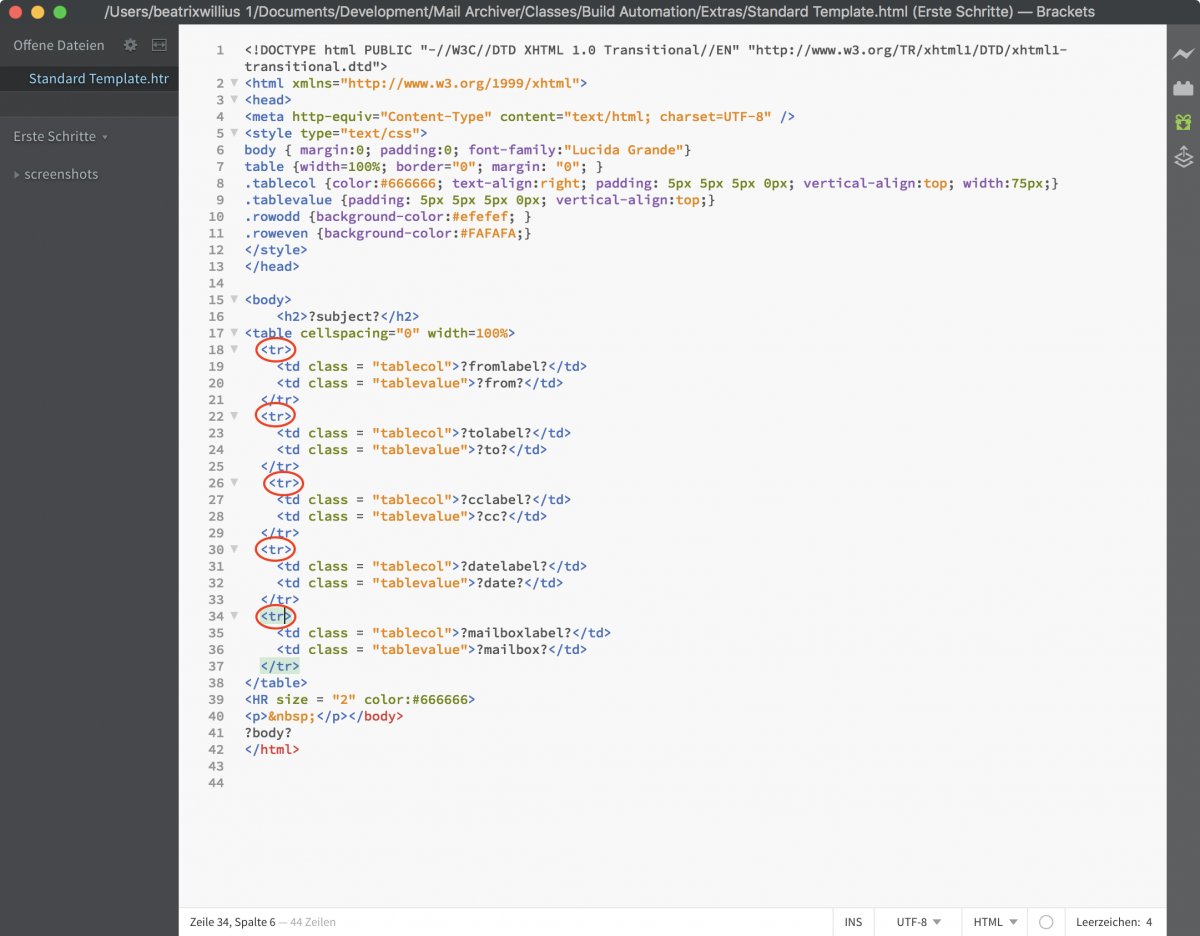Click the circular linting status indicator
1200x936 pixels.
click(x=1046, y=922)
